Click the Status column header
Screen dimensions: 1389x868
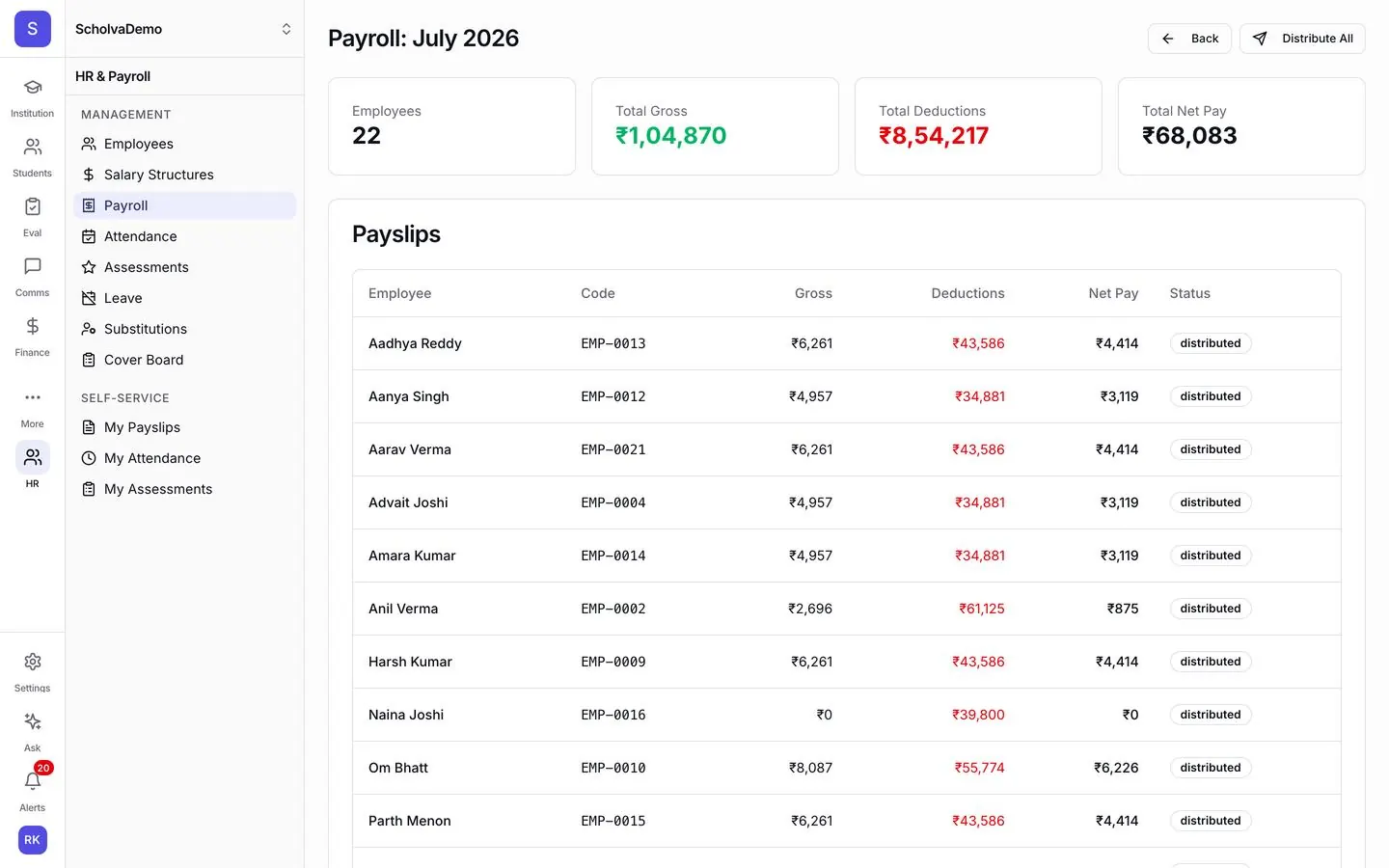(1189, 293)
